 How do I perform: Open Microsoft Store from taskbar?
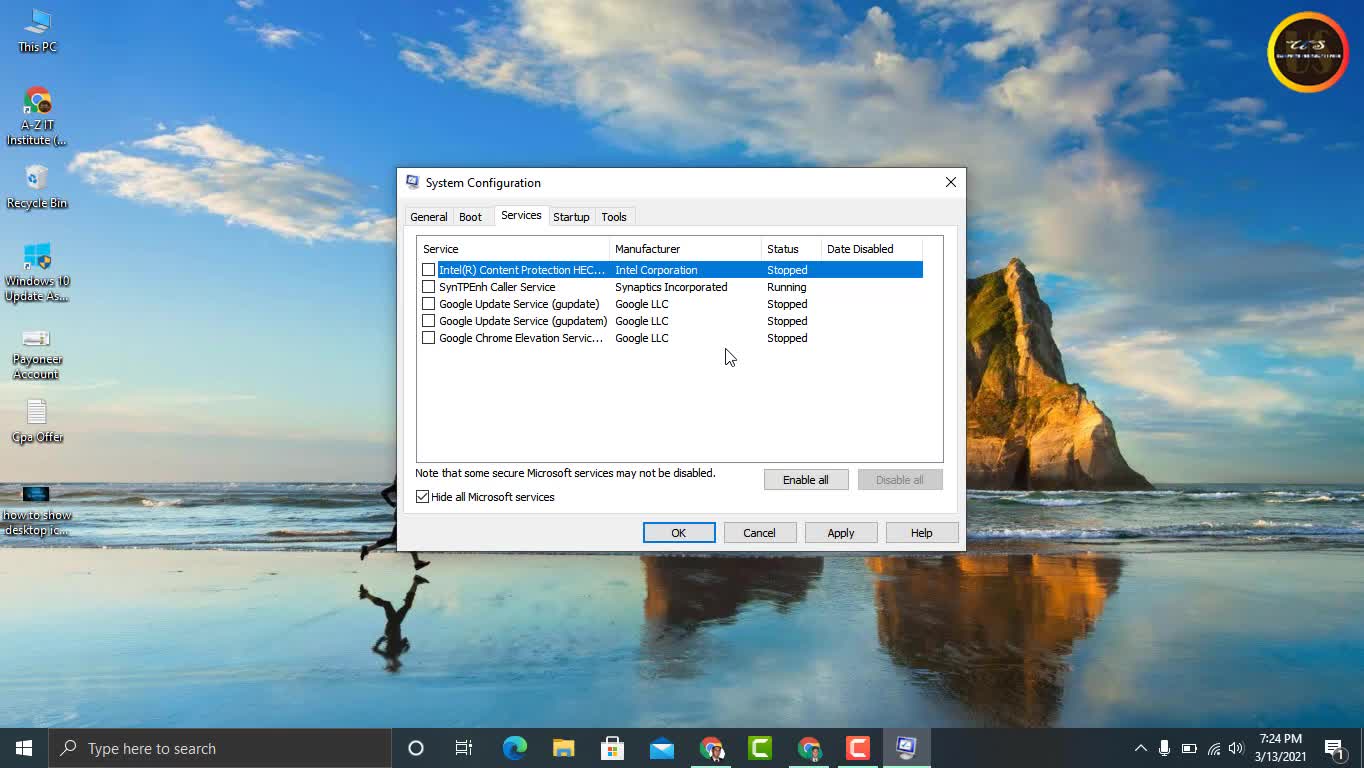click(x=612, y=748)
